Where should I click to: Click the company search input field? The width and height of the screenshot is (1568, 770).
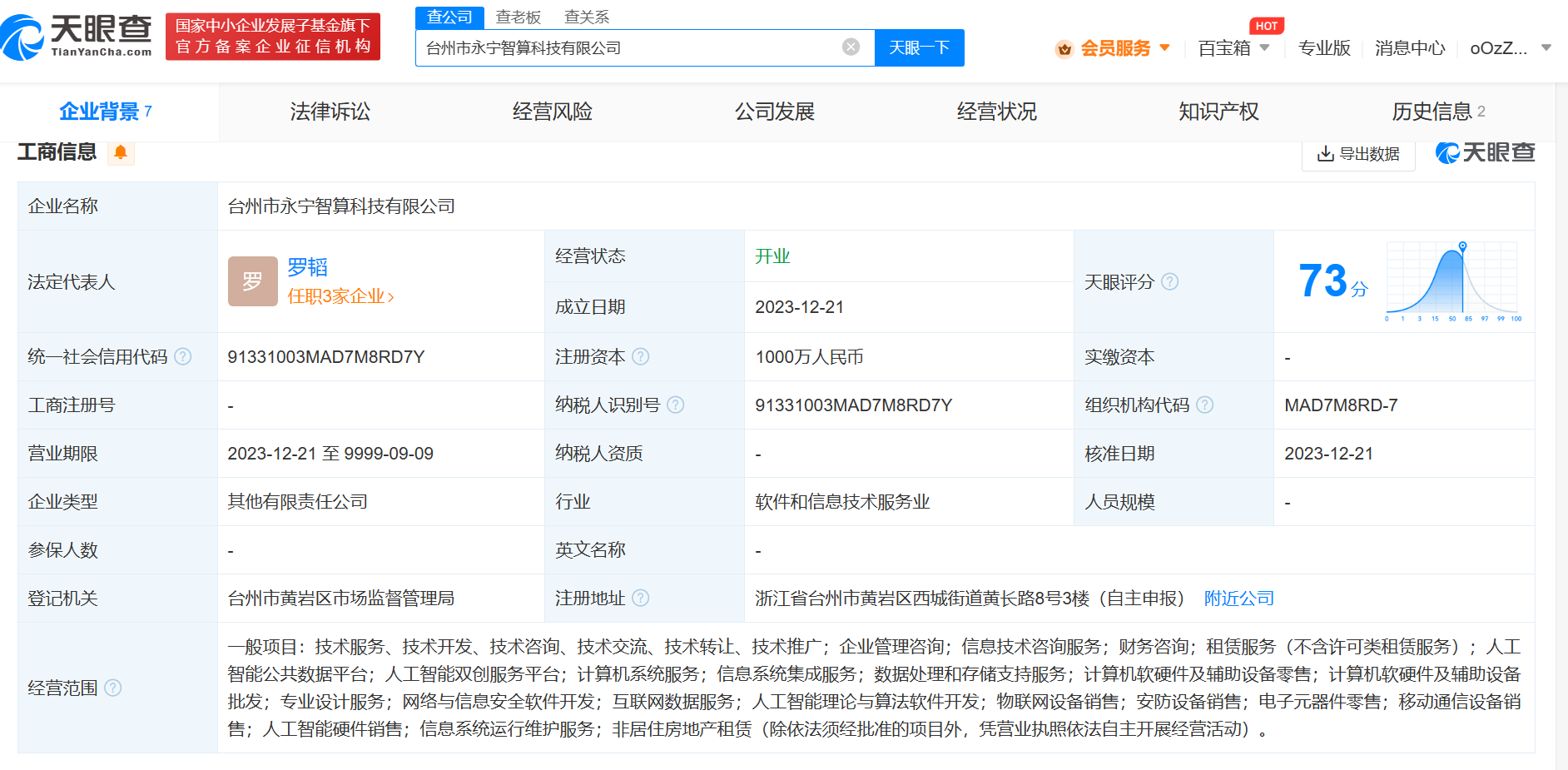[628, 47]
